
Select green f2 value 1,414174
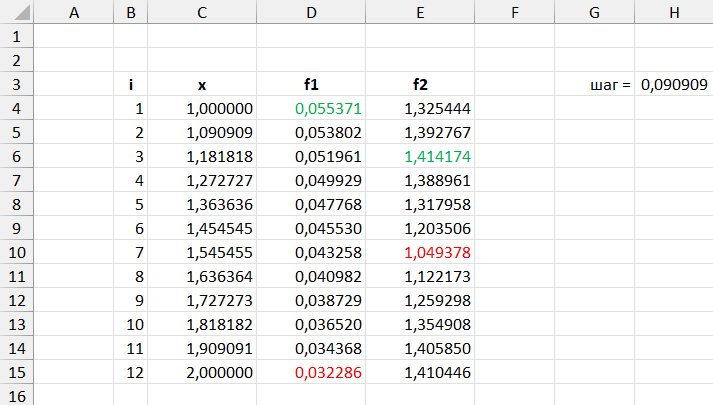click(x=420, y=156)
